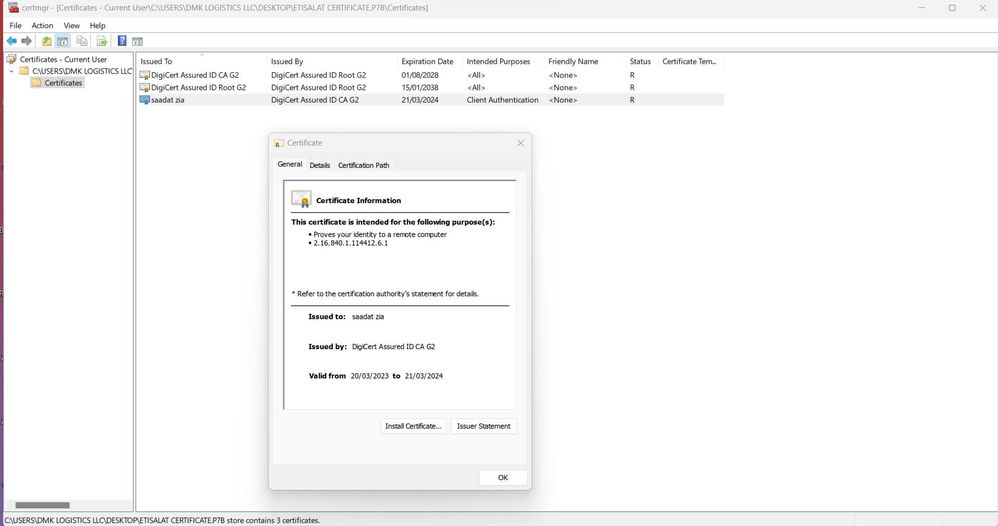Viewport: 998px width, 526px height.
Task: Switch to the Details tab
Action: point(320,165)
